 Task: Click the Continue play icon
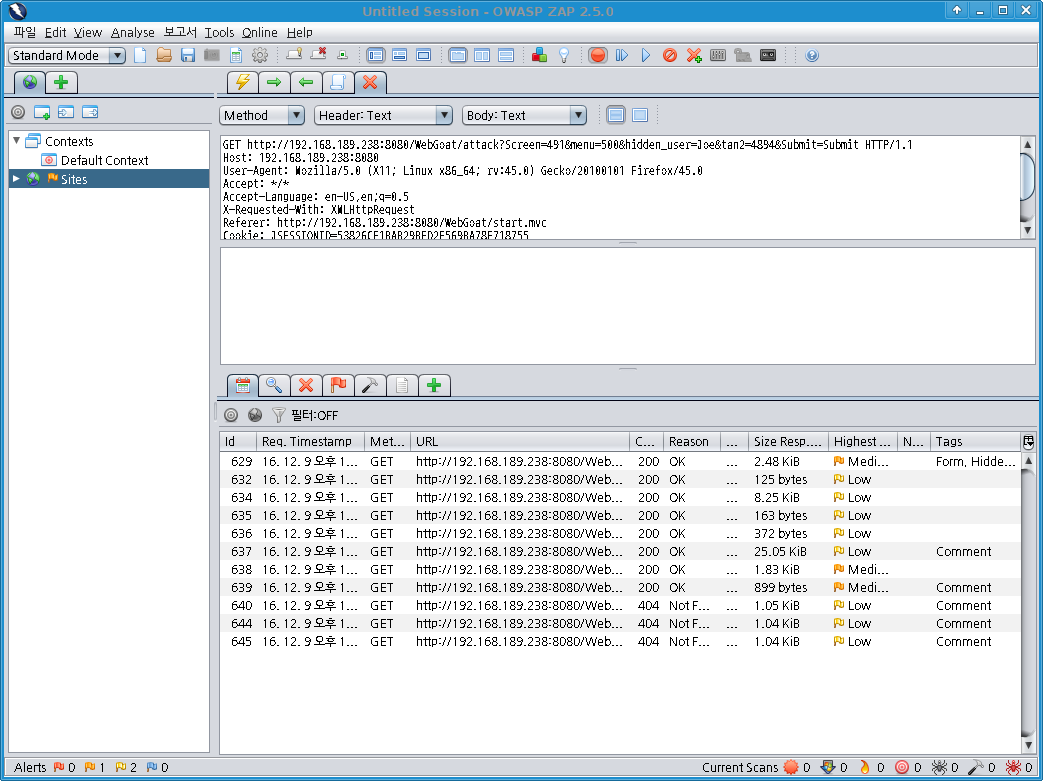tap(645, 55)
